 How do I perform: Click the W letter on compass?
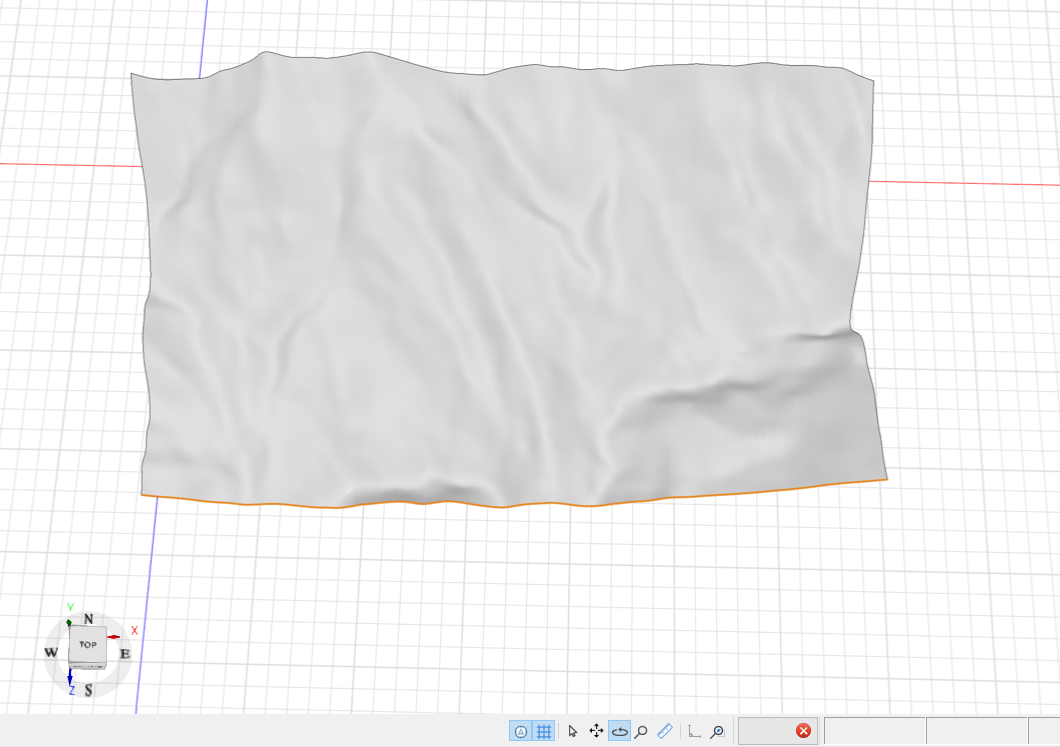tap(51, 653)
